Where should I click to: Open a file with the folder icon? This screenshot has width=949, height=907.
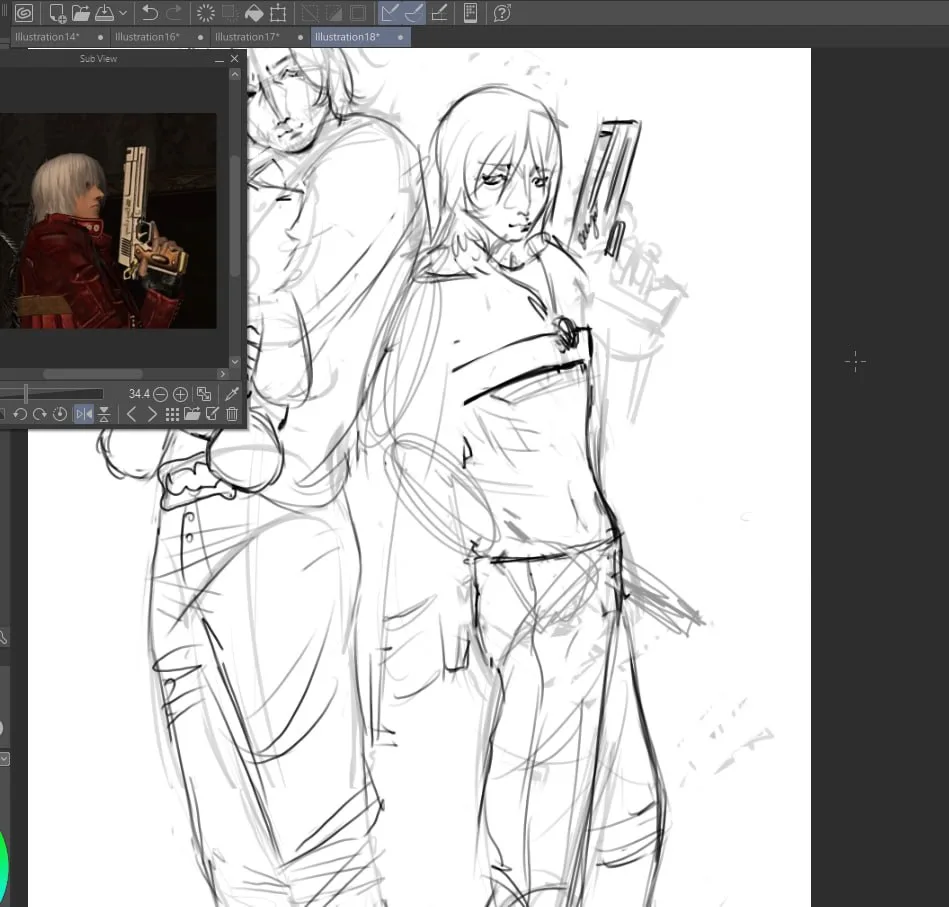click(80, 13)
